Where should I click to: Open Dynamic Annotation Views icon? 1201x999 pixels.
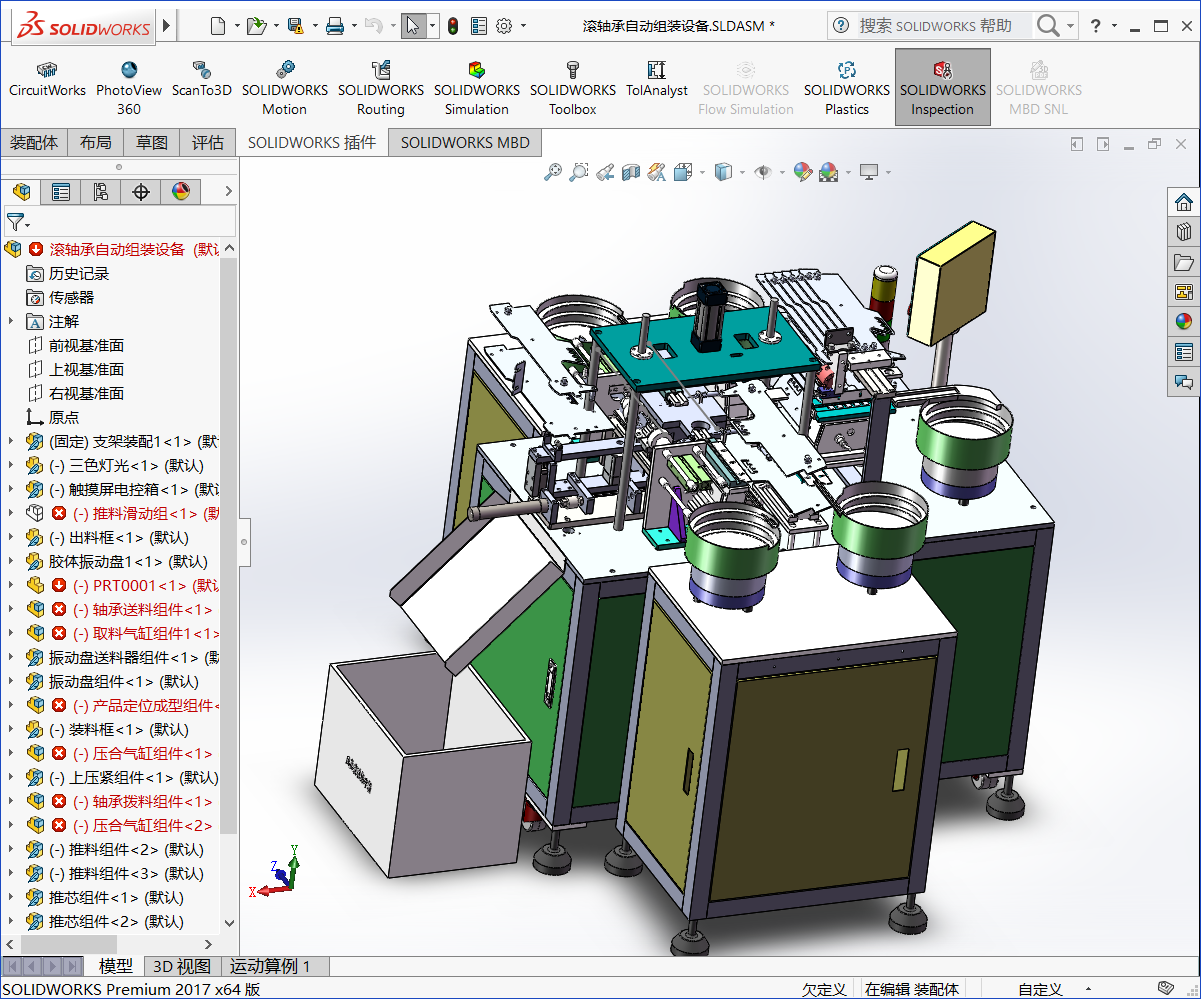[657, 172]
